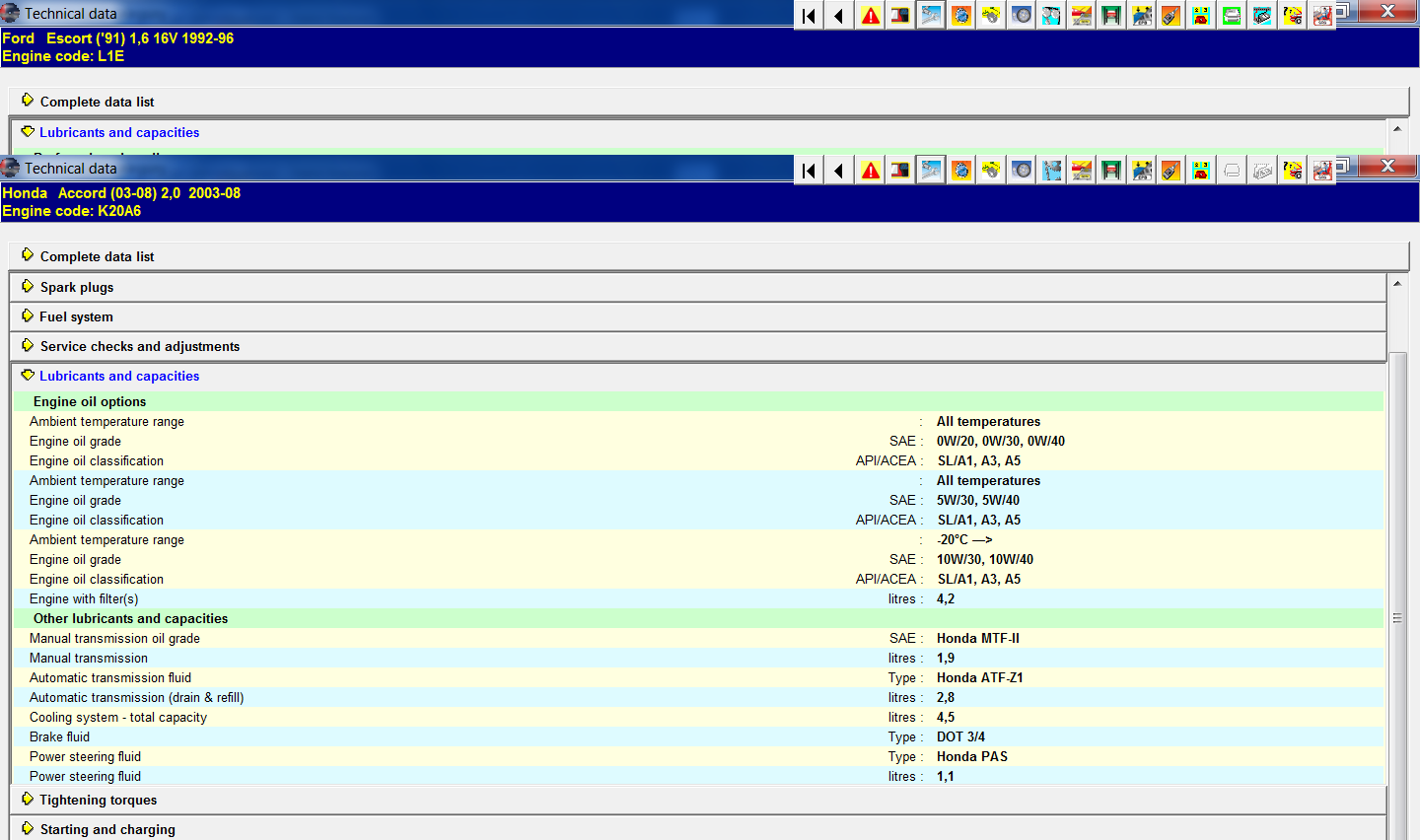Click scroll-up arrow in Honda data panel
This screenshot has width=1420, height=840.
pos(1397,284)
